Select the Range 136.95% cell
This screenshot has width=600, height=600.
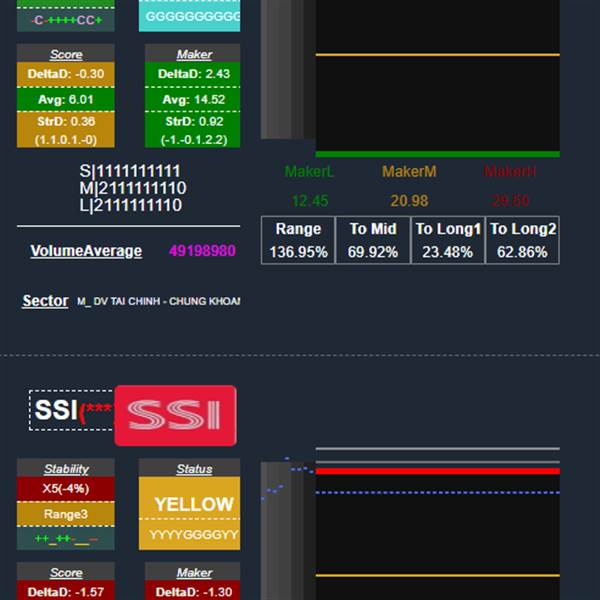point(298,240)
